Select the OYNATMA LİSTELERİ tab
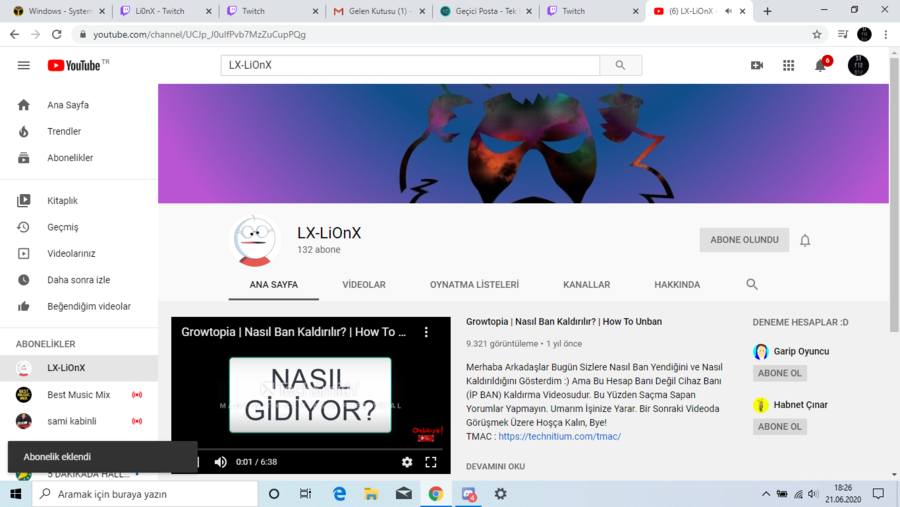Screen dimensions: 900x507 coord(474,285)
